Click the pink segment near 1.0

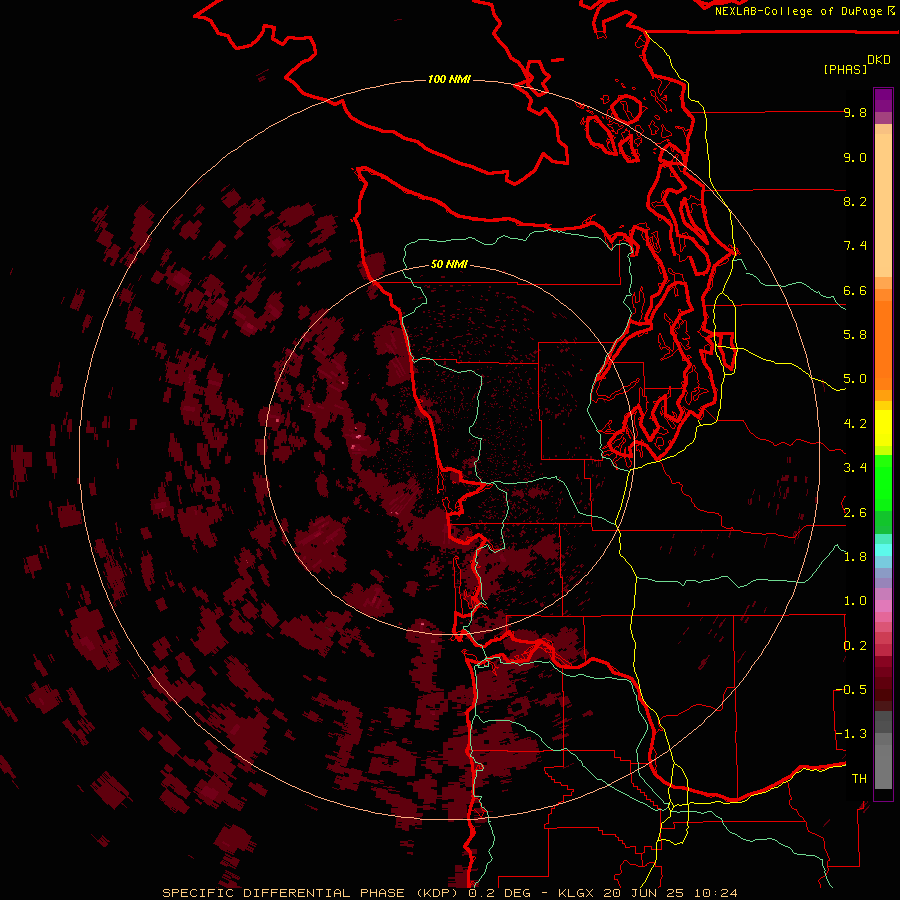883,606
